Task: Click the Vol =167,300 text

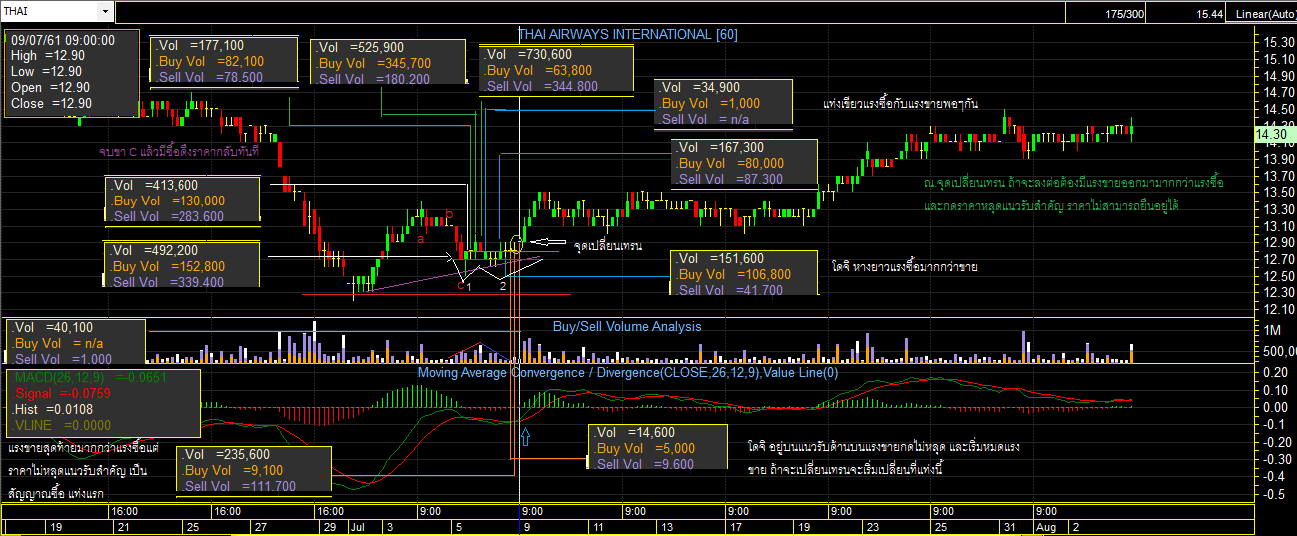Action: point(720,147)
